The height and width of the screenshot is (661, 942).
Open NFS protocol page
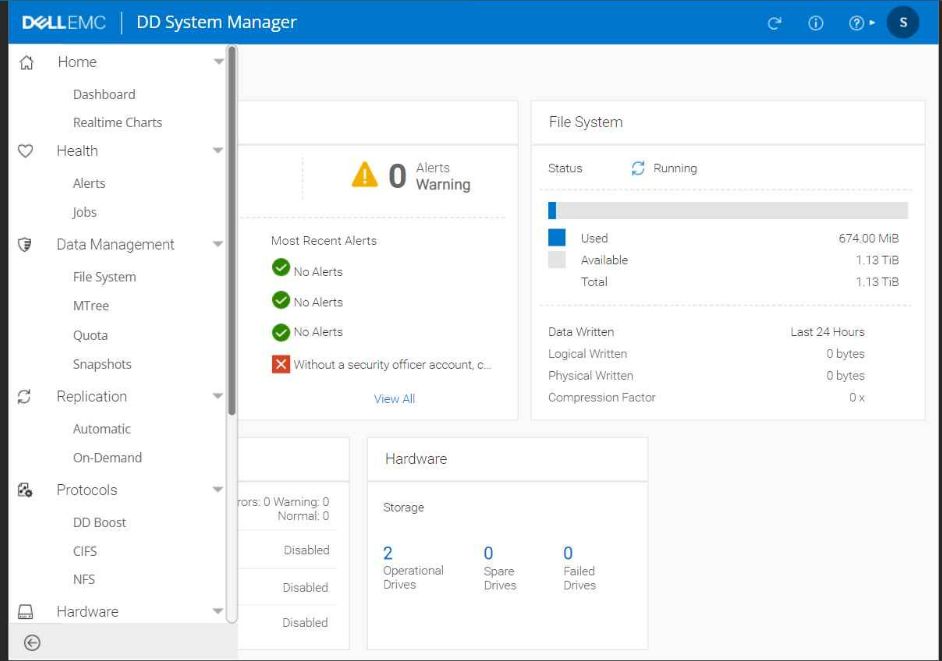84,579
